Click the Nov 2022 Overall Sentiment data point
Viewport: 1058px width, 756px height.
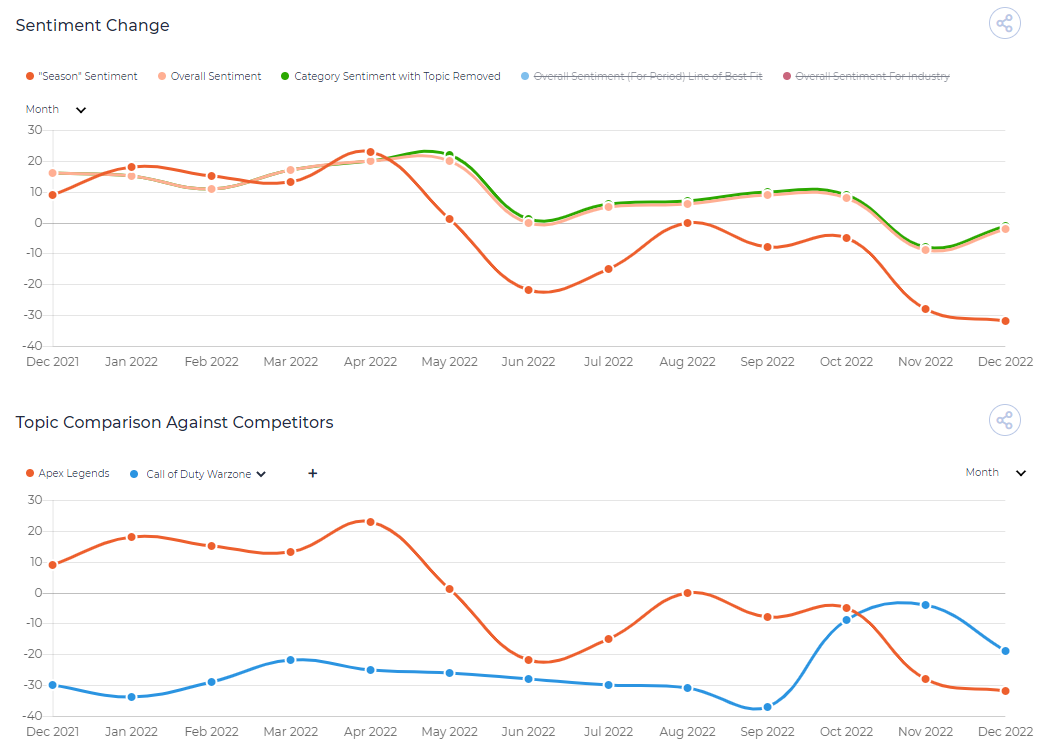[926, 250]
